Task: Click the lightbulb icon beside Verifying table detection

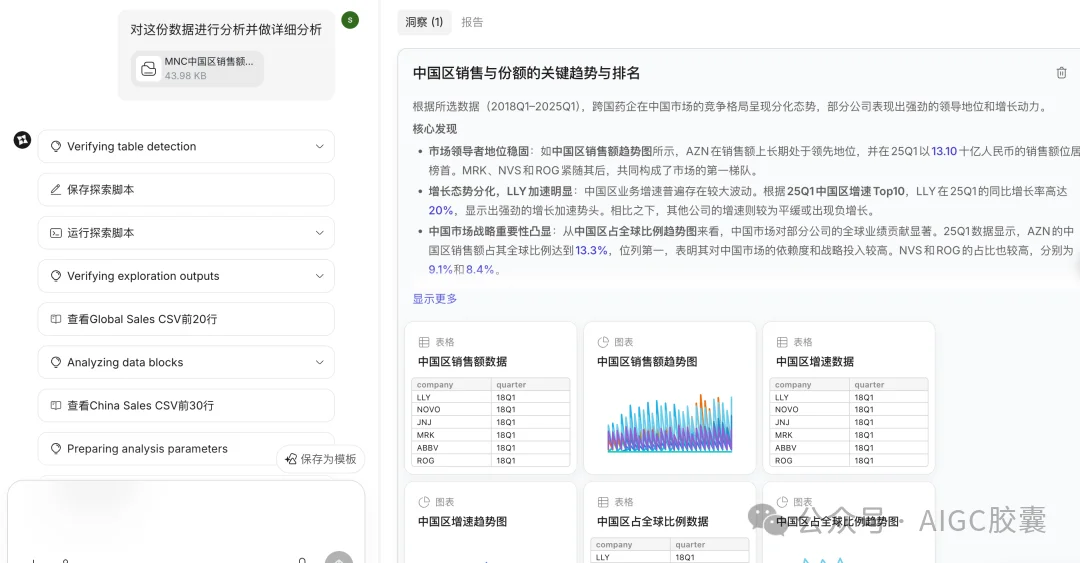Action: (56, 146)
